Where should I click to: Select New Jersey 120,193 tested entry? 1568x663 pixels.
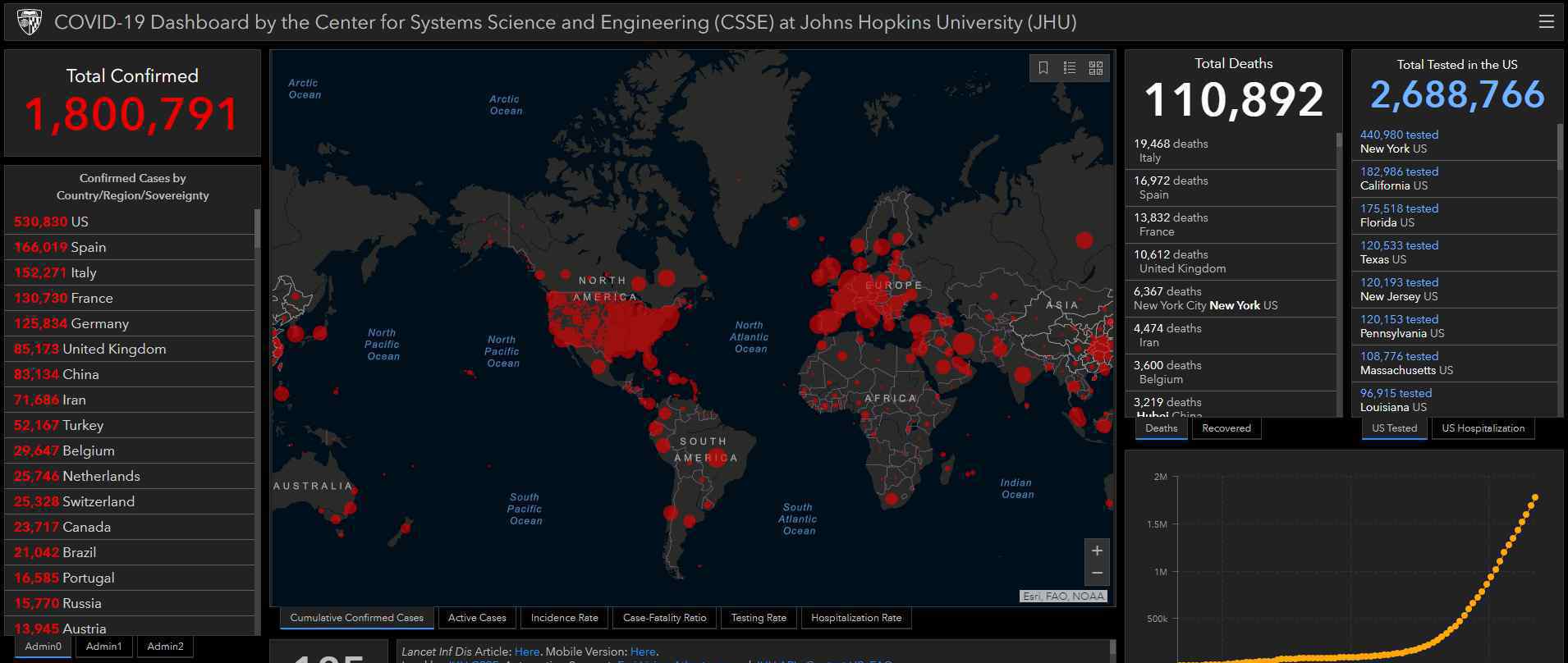pos(1455,290)
